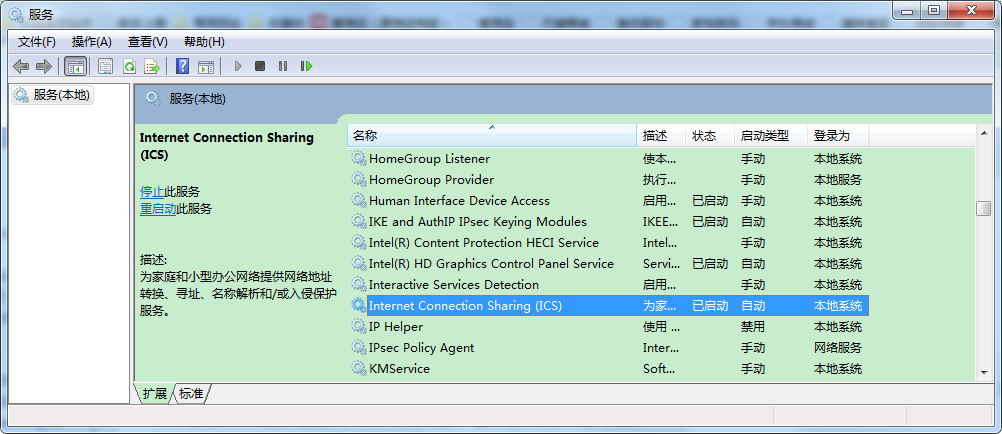Sort by the 描述 column header
Viewport: 1002px width, 434px height.
(661, 136)
